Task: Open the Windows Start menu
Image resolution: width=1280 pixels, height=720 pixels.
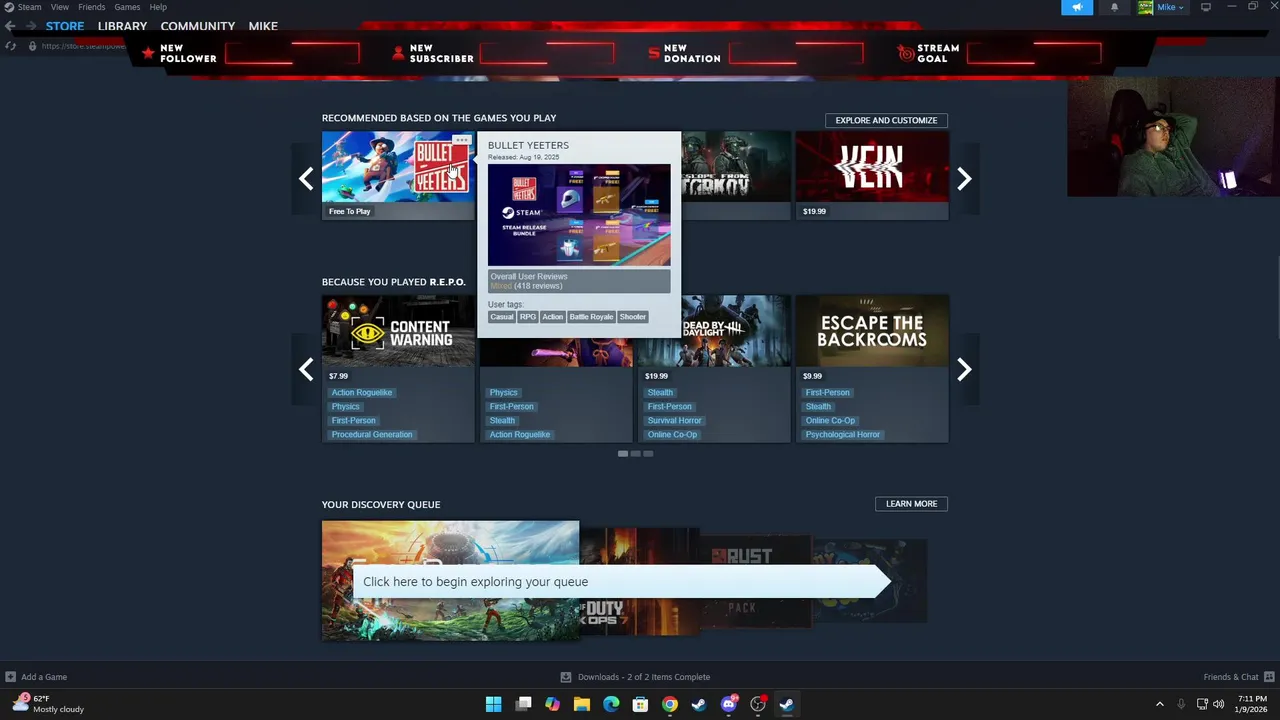Action: [x=493, y=704]
